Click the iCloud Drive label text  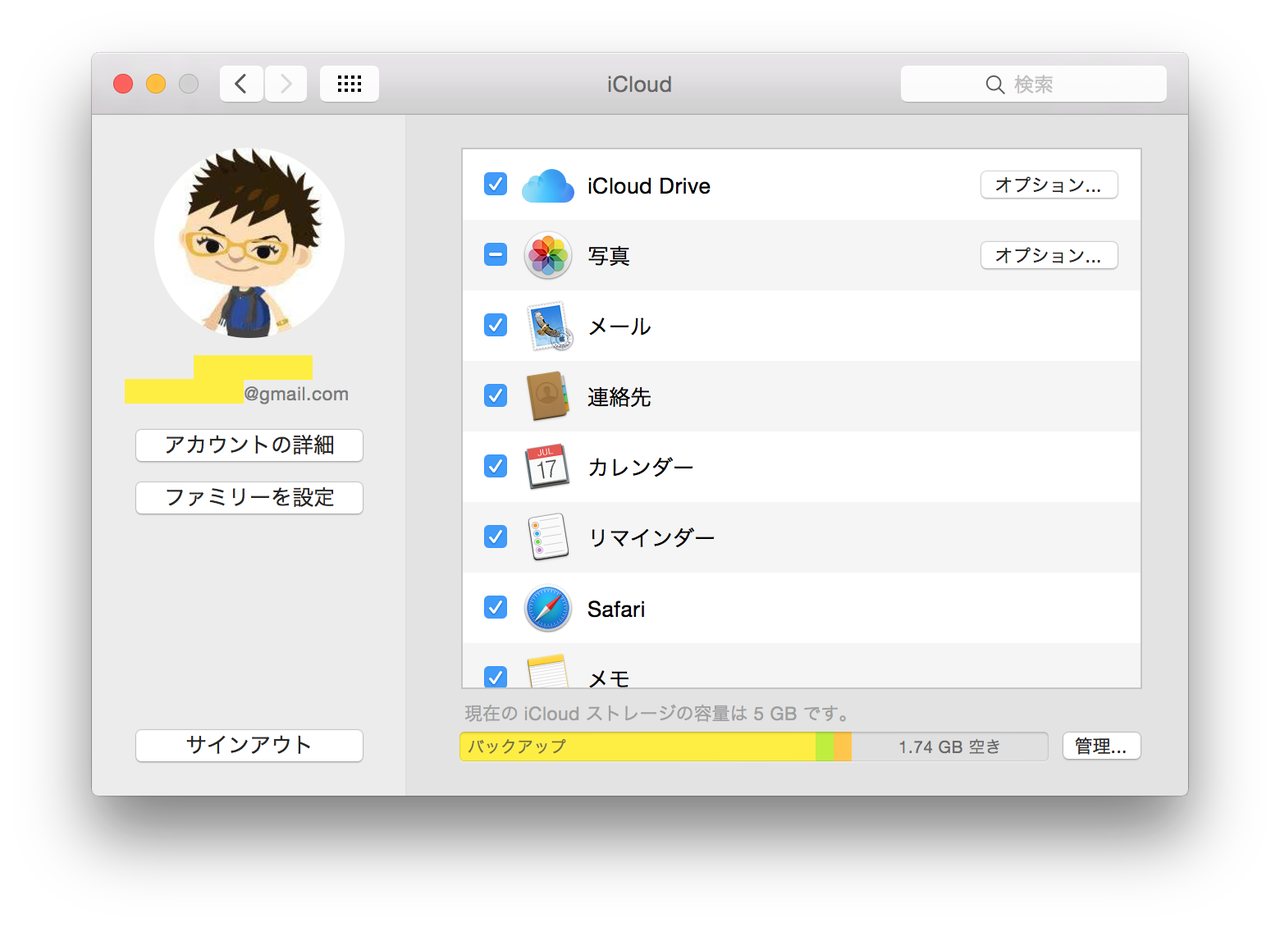[x=649, y=186]
